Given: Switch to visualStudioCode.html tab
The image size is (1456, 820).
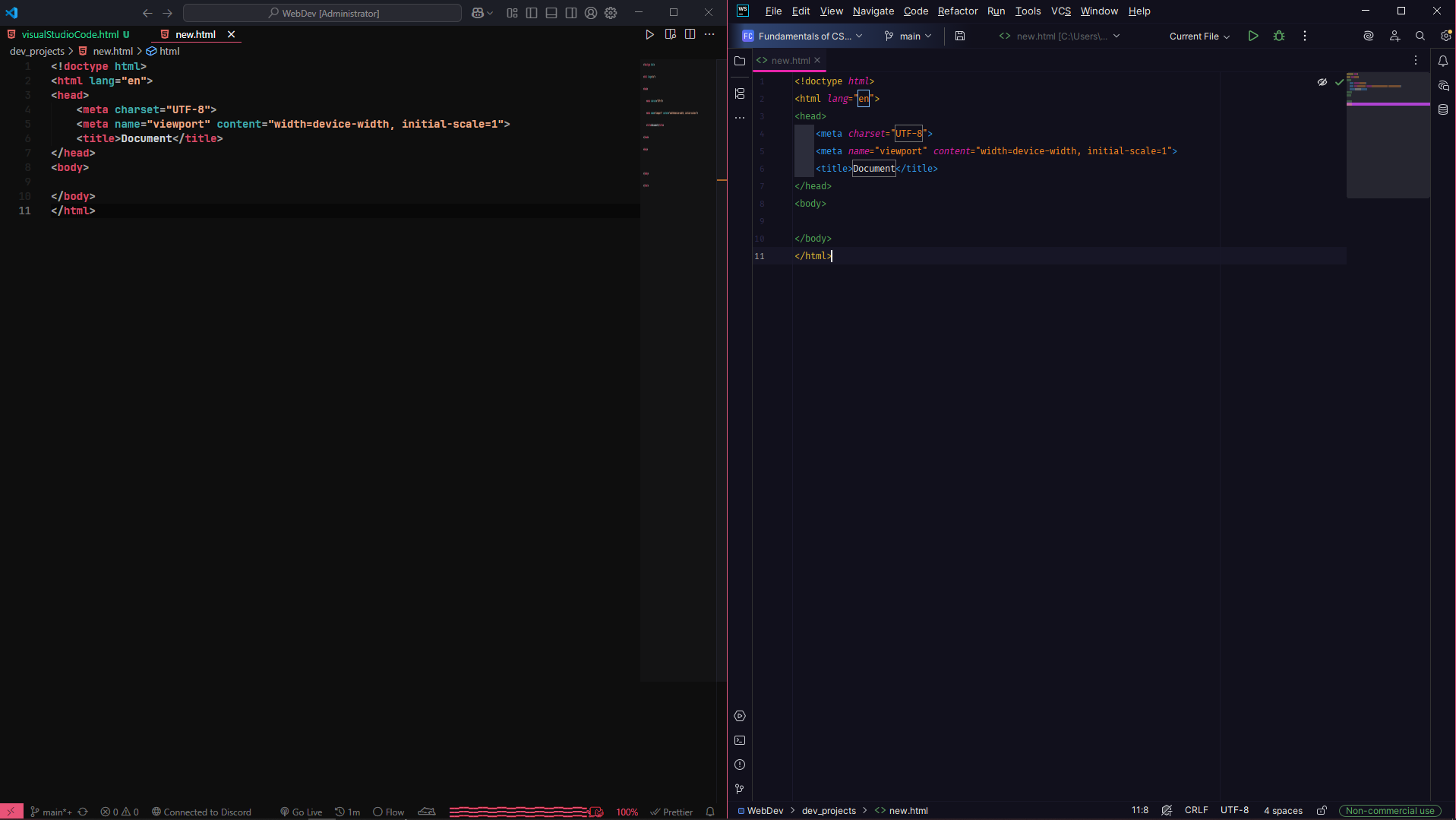Looking at the screenshot, I should (x=70, y=34).
